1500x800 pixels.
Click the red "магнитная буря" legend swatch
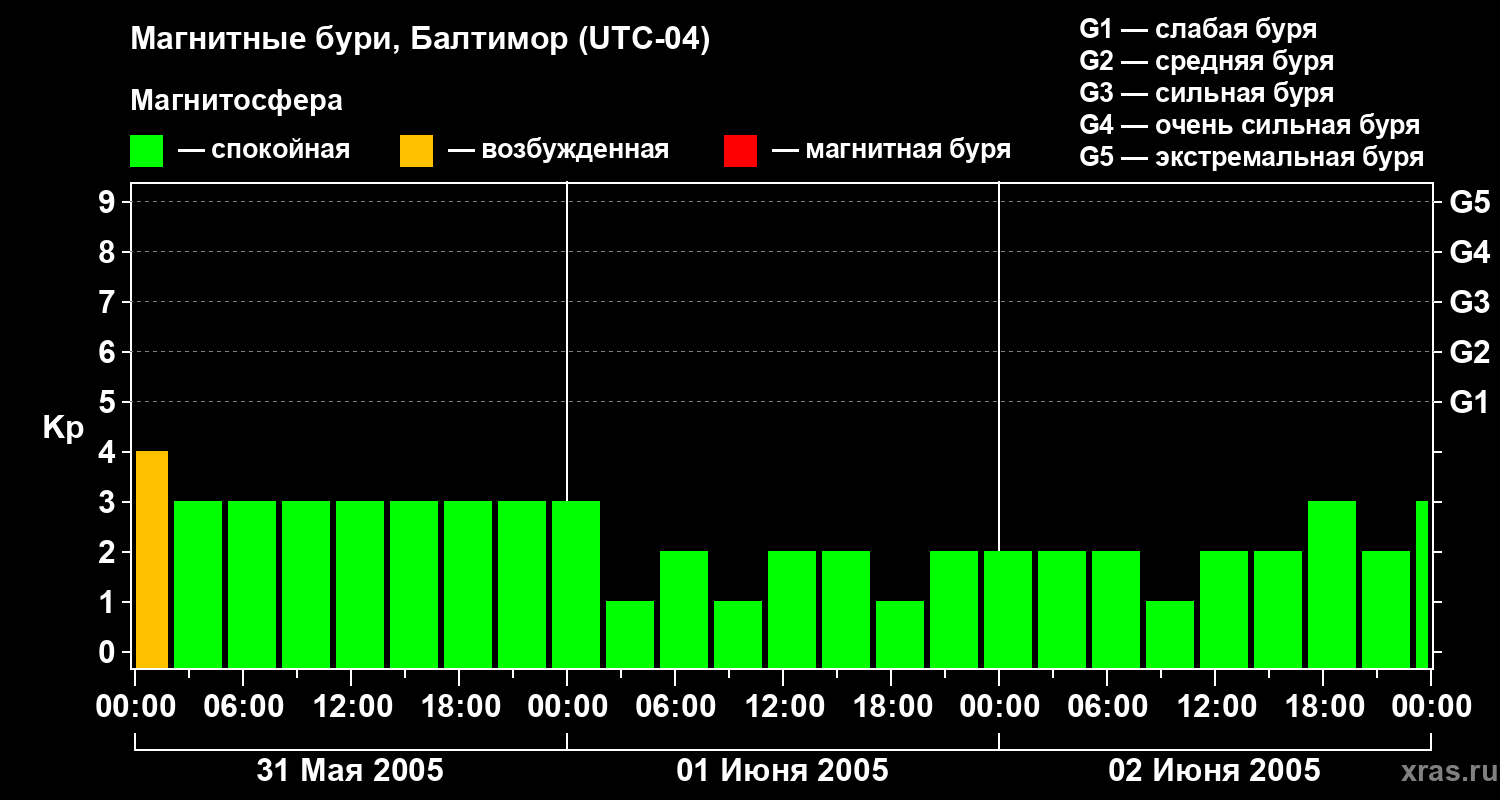coord(740,151)
